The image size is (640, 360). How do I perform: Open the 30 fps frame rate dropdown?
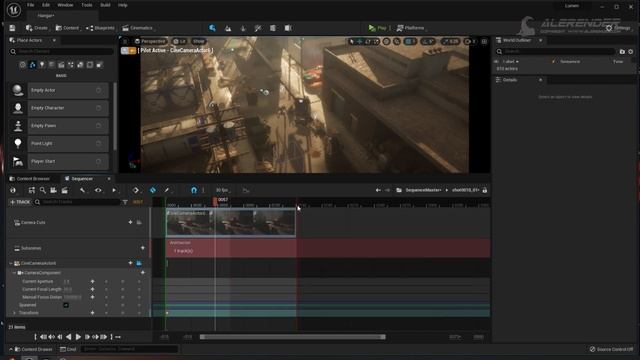tap(222, 190)
